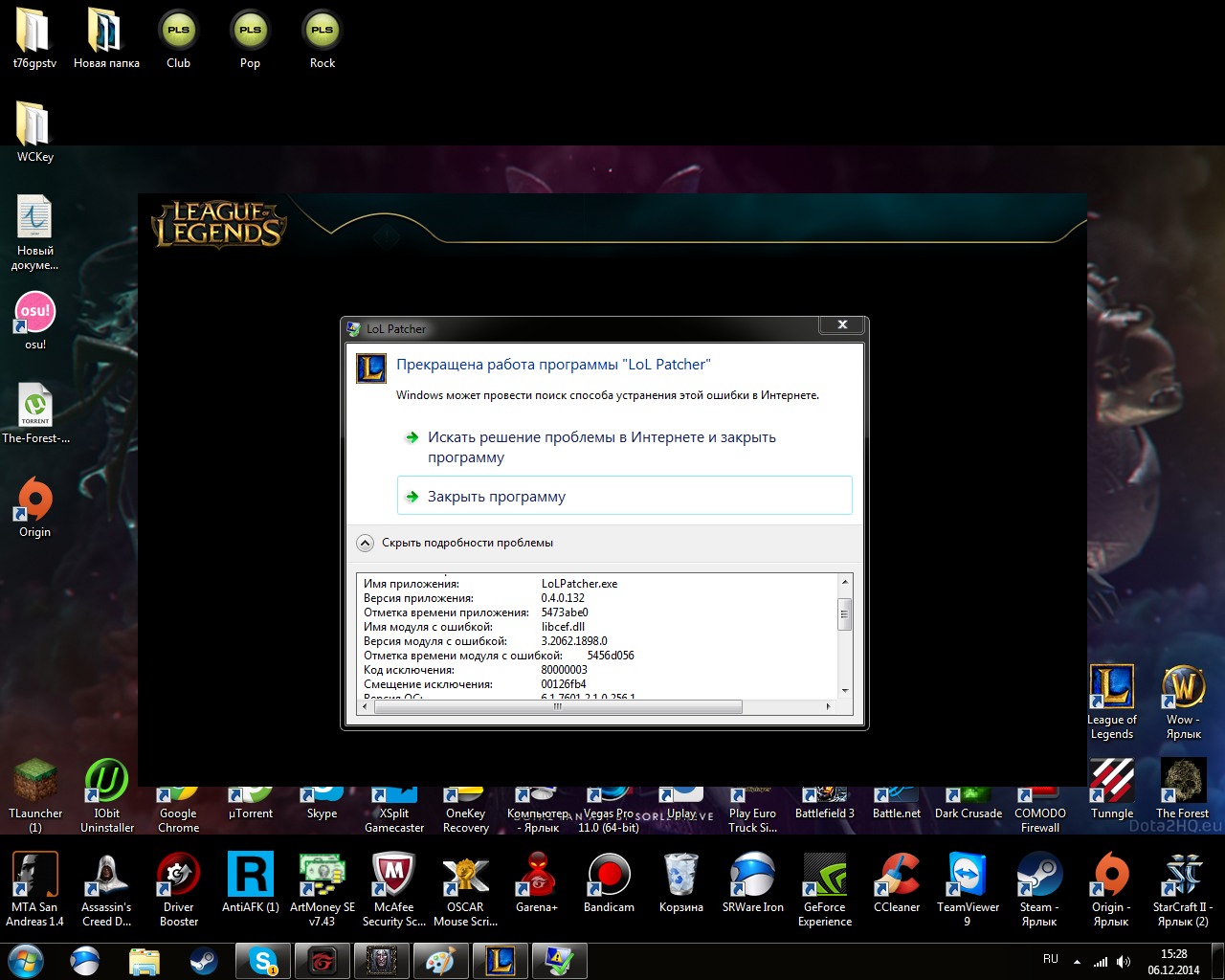Click the horizontal scrollbar left arrow in details
This screenshot has height=980, width=1225.
tap(367, 706)
